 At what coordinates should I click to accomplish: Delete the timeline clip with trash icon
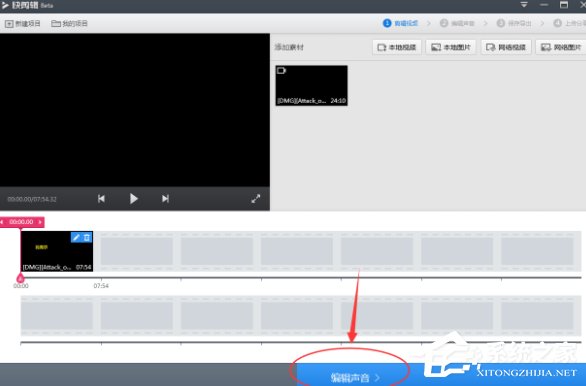pos(87,237)
